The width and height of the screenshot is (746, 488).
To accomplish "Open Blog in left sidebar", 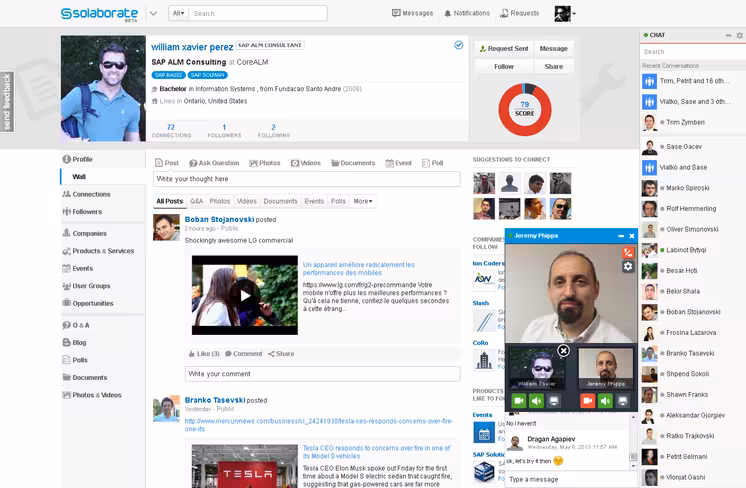I will pos(74,342).
